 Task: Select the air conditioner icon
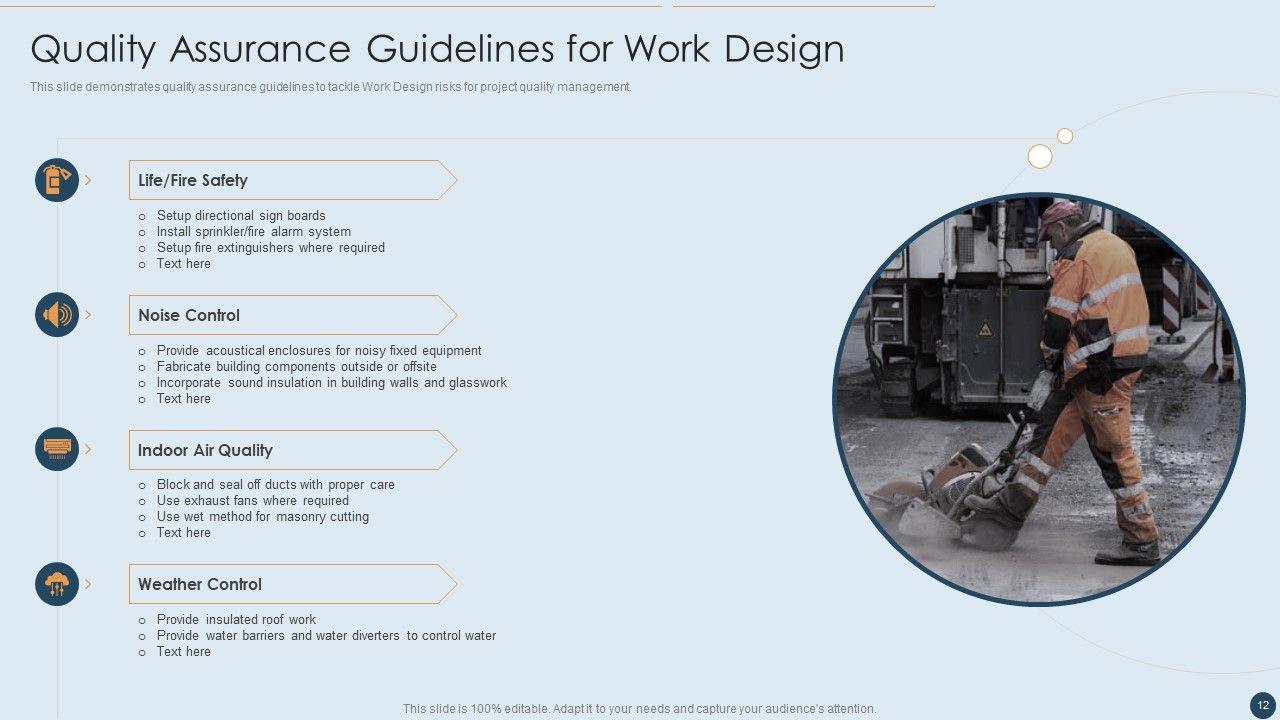(57, 449)
